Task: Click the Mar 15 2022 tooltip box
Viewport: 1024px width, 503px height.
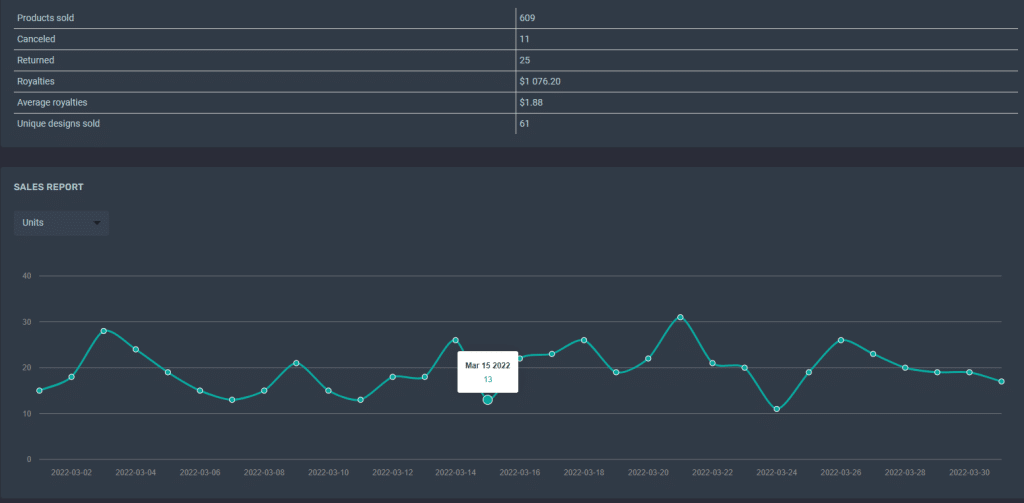Action: (x=488, y=372)
